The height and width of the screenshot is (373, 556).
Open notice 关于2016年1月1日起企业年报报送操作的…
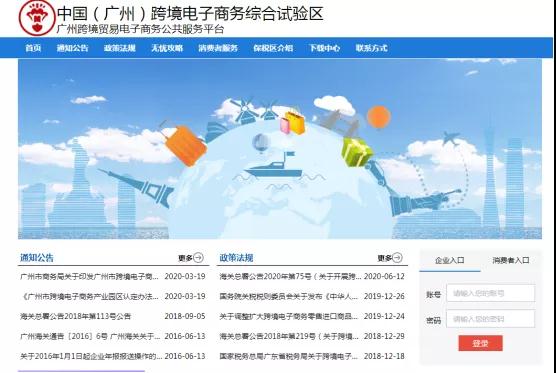click(91, 356)
